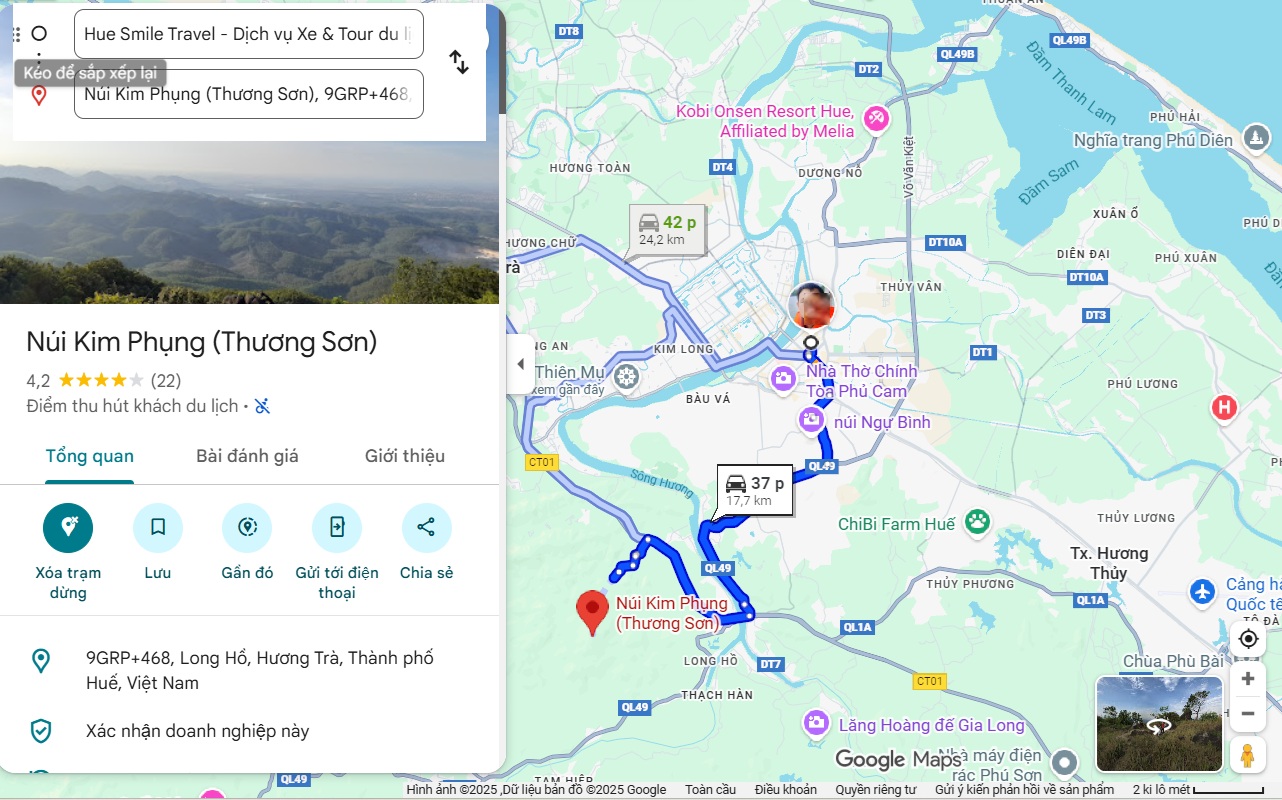Select the Tổng quan tab
1282x800 pixels.
89,456
